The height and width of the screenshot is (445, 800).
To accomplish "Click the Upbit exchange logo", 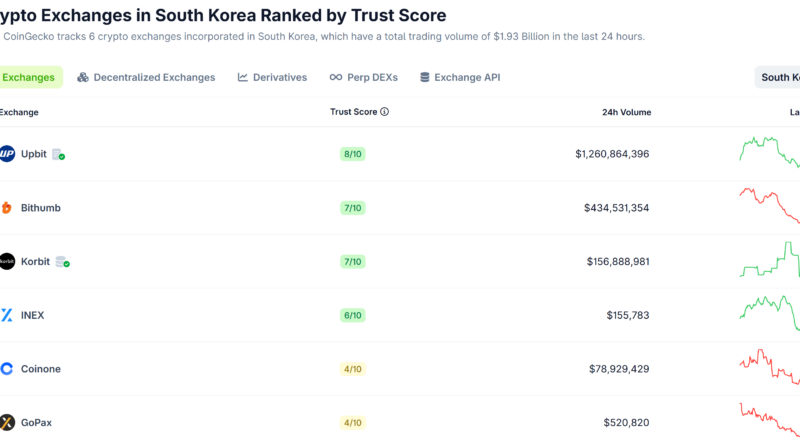I will click(7, 154).
